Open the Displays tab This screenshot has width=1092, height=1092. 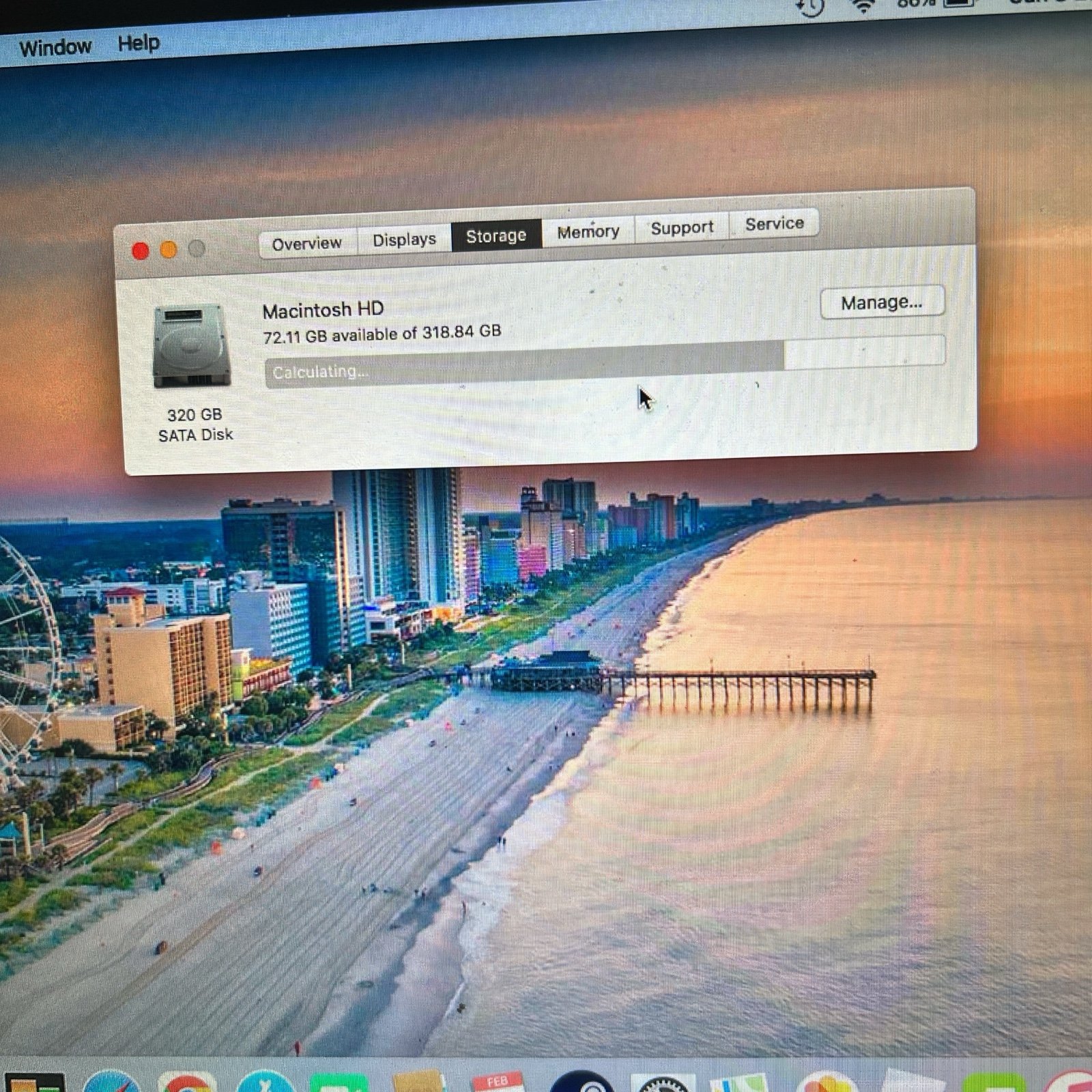(404, 240)
